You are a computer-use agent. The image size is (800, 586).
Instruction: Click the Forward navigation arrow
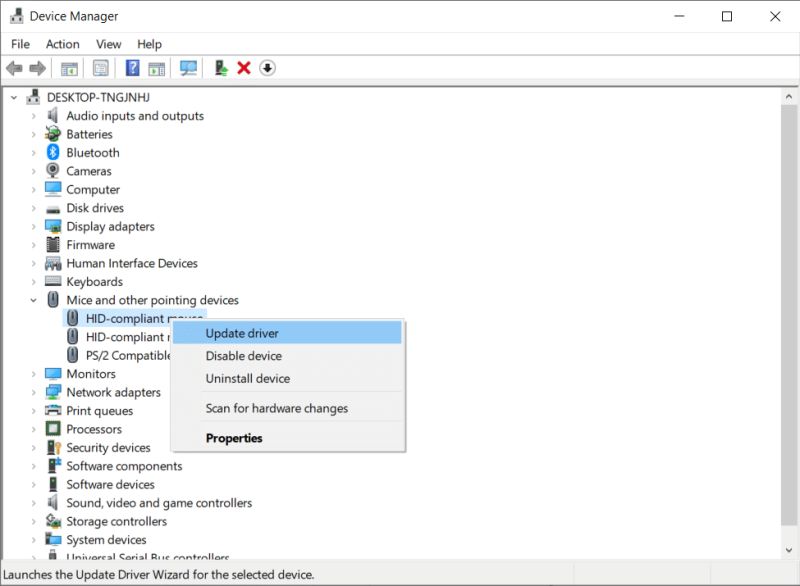[x=38, y=67]
